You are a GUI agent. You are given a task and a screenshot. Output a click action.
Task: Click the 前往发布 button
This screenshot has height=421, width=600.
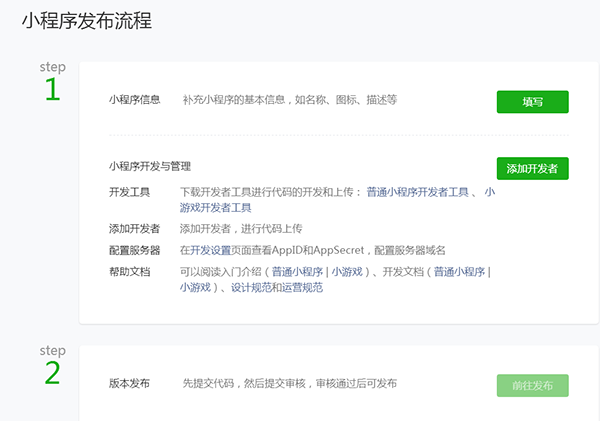pyautogui.click(x=532, y=385)
